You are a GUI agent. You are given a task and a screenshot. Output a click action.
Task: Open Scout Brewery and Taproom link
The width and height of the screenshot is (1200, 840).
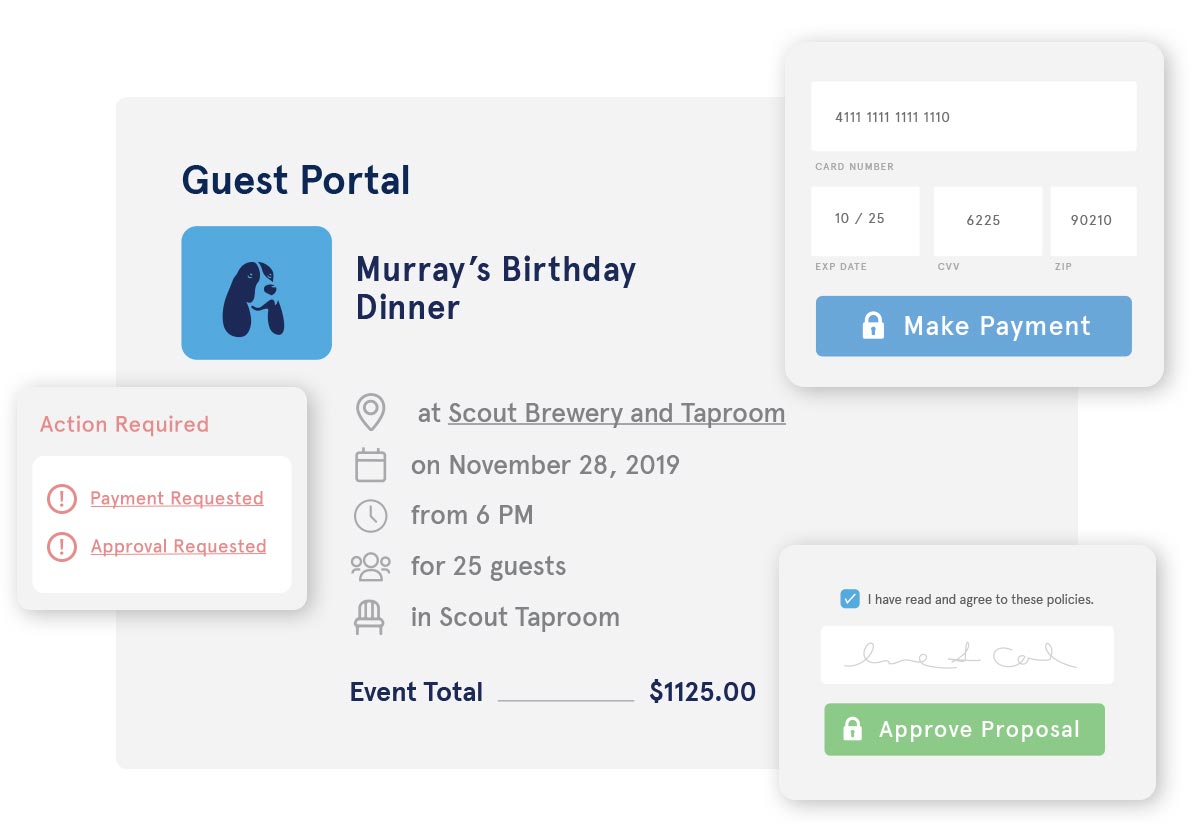(616, 413)
